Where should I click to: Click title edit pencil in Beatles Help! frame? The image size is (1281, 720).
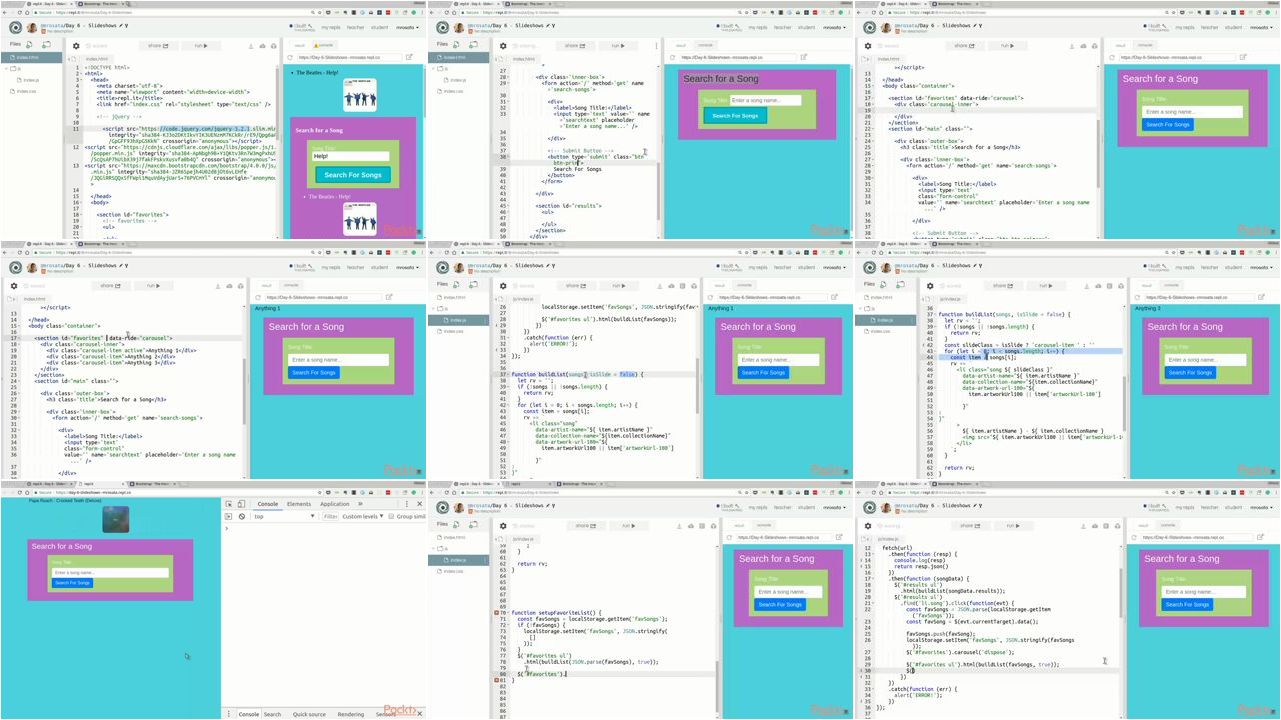[119, 25]
